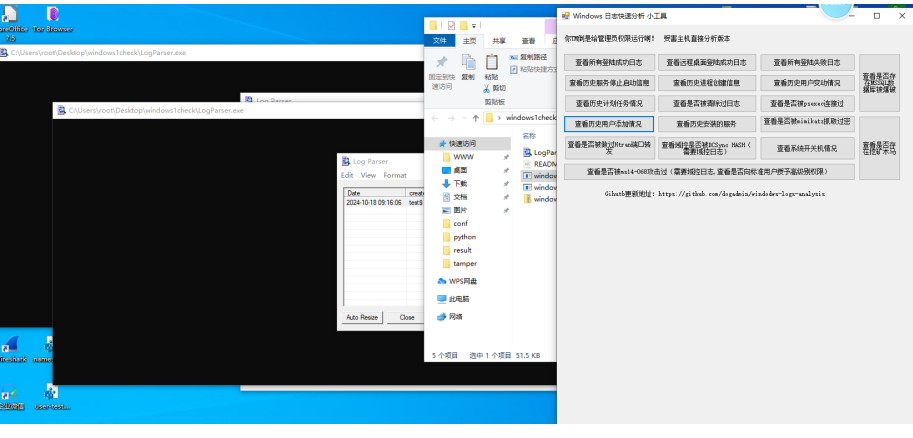Open the result folder in navigation pane
This screenshot has height=438, width=913.
point(462,250)
